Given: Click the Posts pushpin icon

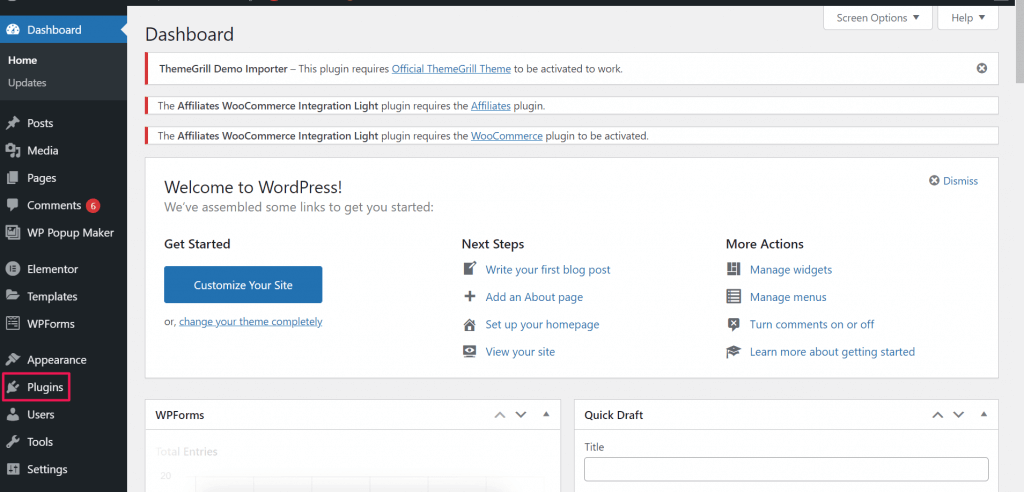Looking at the screenshot, I should (x=12, y=123).
